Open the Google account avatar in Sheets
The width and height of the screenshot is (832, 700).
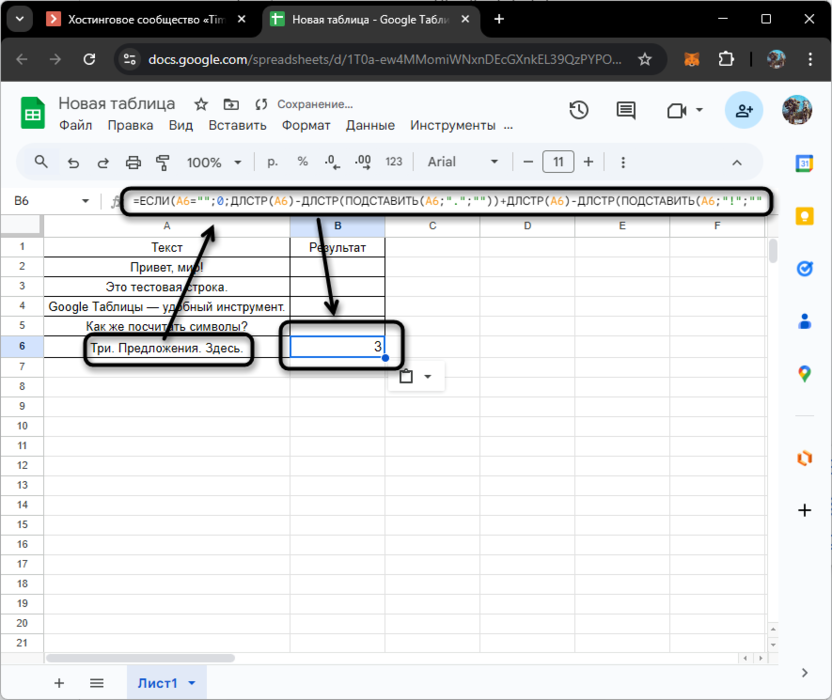click(797, 110)
